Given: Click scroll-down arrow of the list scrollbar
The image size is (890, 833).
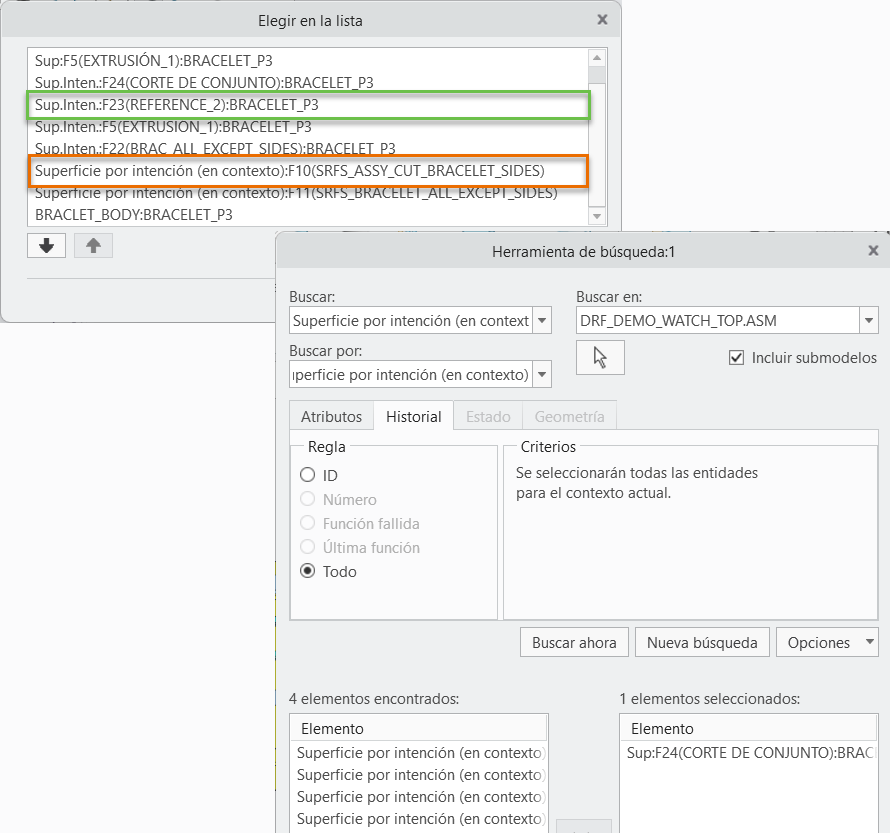Looking at the screenshot, I should (597, 216).
